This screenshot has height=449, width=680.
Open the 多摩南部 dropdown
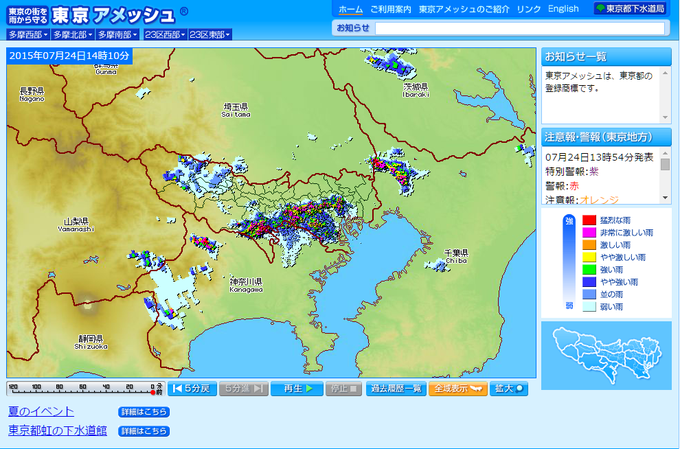coord(118,35)
